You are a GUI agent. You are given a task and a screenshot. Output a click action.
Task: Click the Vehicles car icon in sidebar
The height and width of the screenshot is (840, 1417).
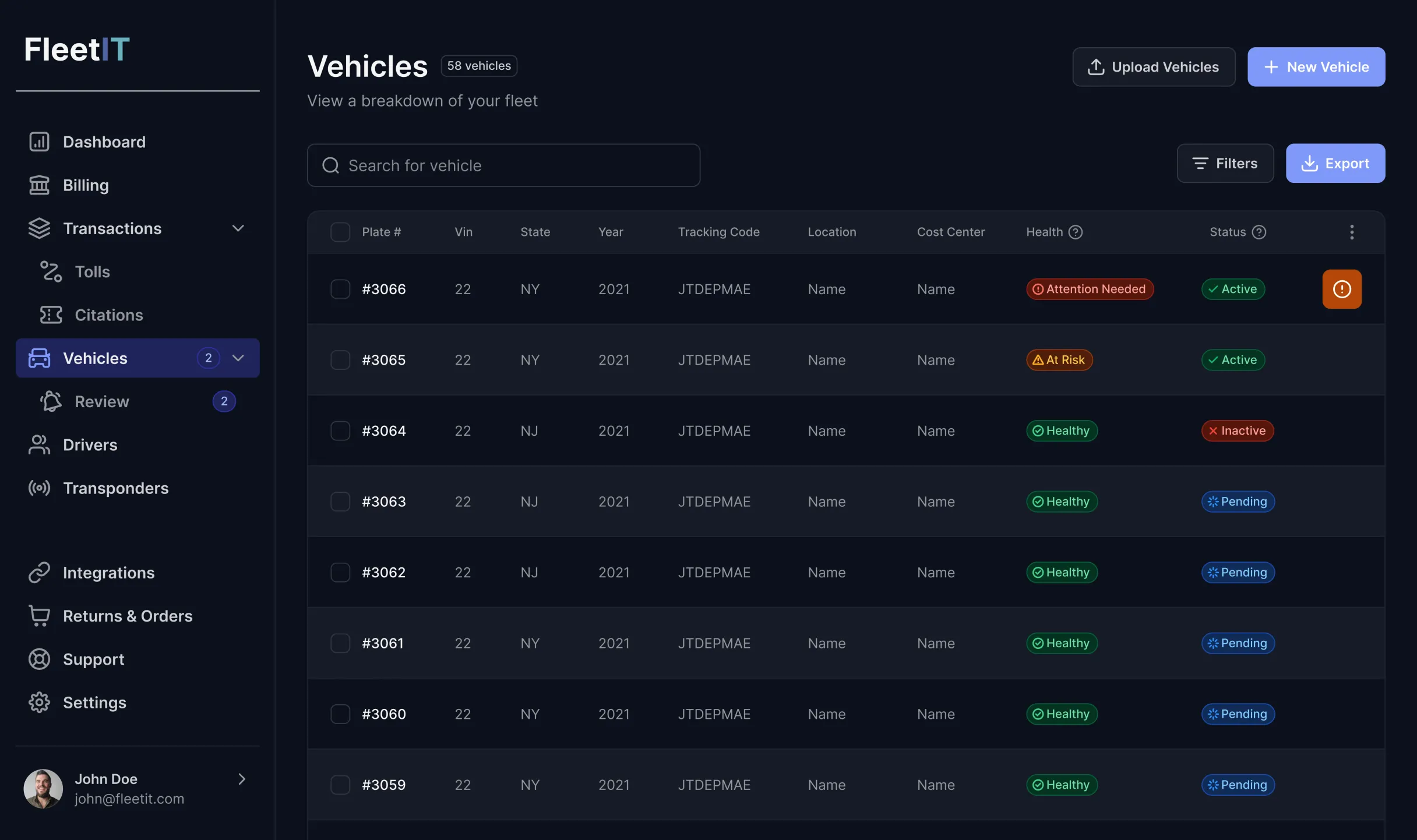[39, 358]
